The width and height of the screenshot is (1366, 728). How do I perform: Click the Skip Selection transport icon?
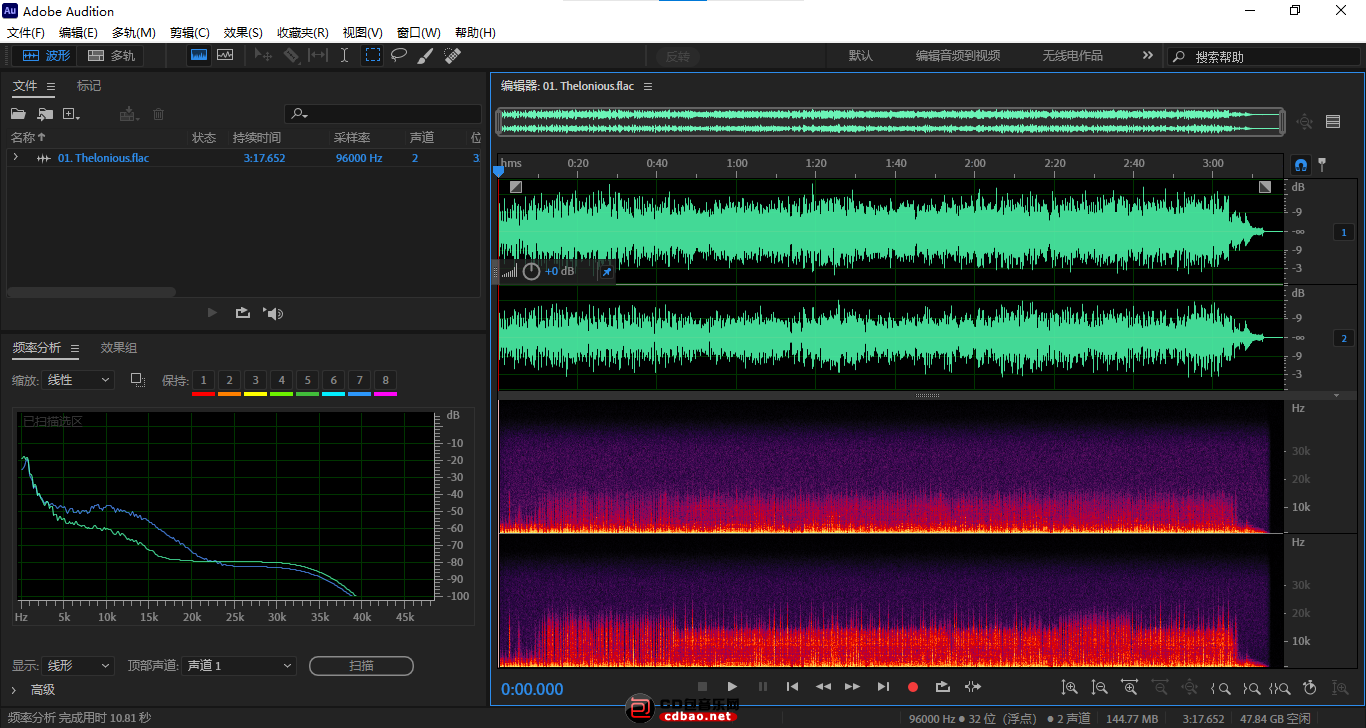pos(973,687)
